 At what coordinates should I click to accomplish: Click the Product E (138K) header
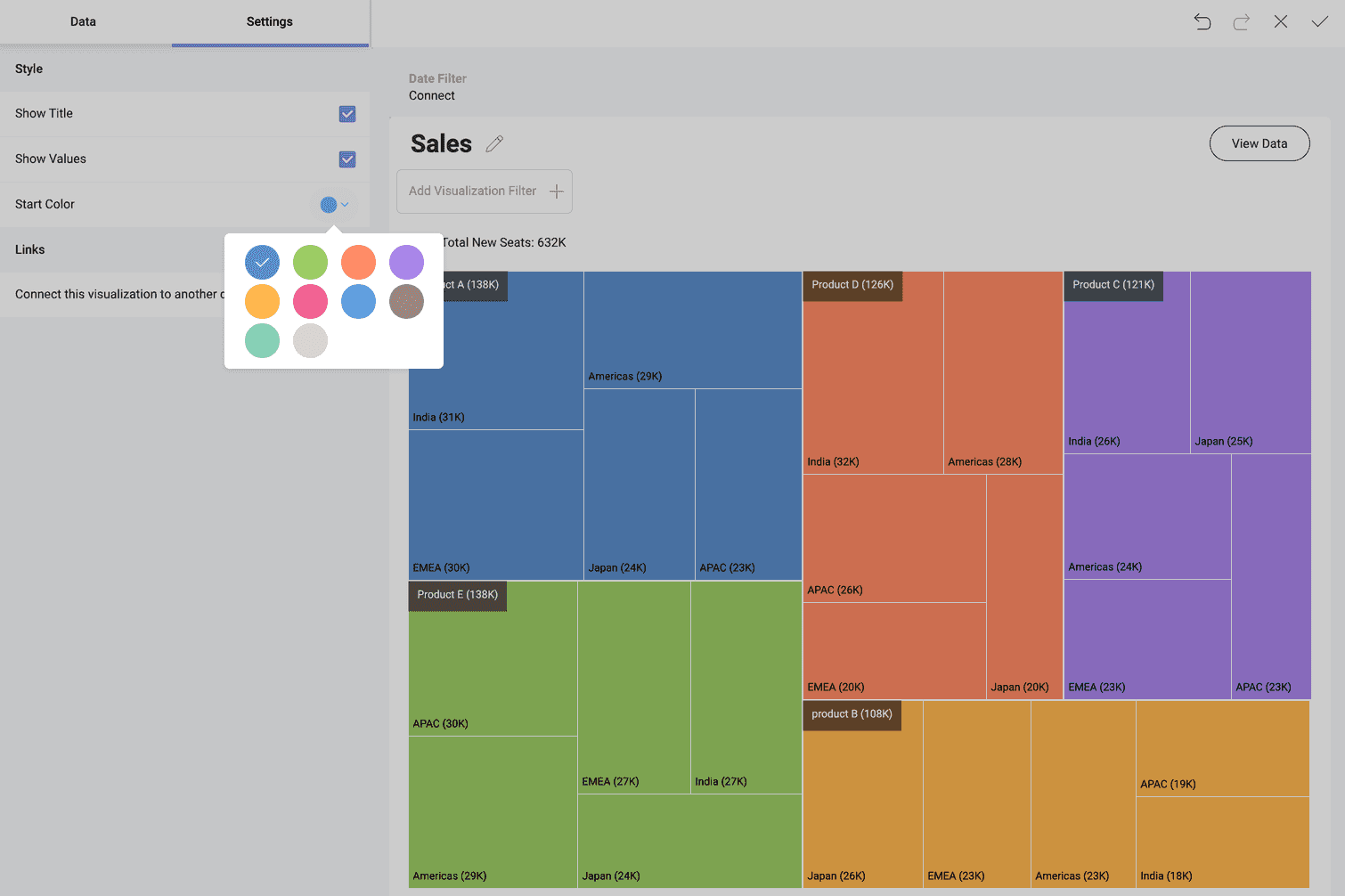pyautogui.click(x=458, y=595)
